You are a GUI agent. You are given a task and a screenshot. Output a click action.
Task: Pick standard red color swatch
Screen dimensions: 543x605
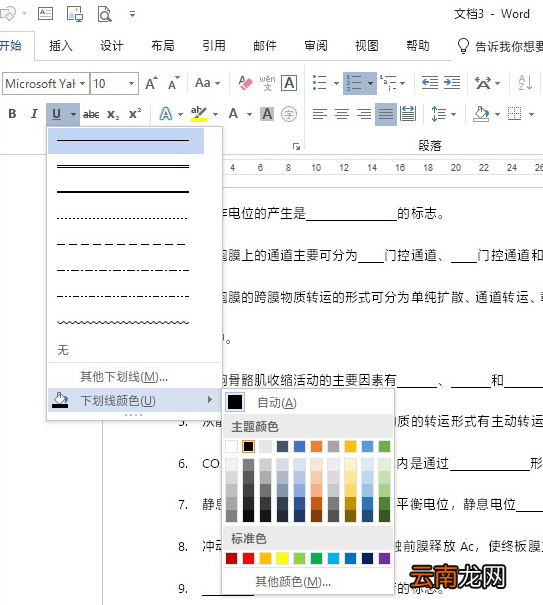pyautogui.click(x=248, y=558)
